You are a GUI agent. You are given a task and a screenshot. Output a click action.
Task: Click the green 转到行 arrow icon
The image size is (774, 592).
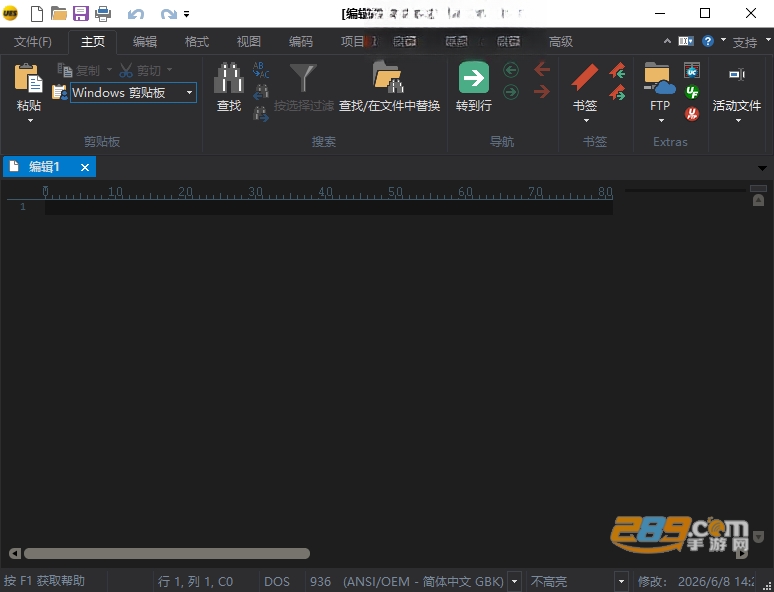point(474,78)
